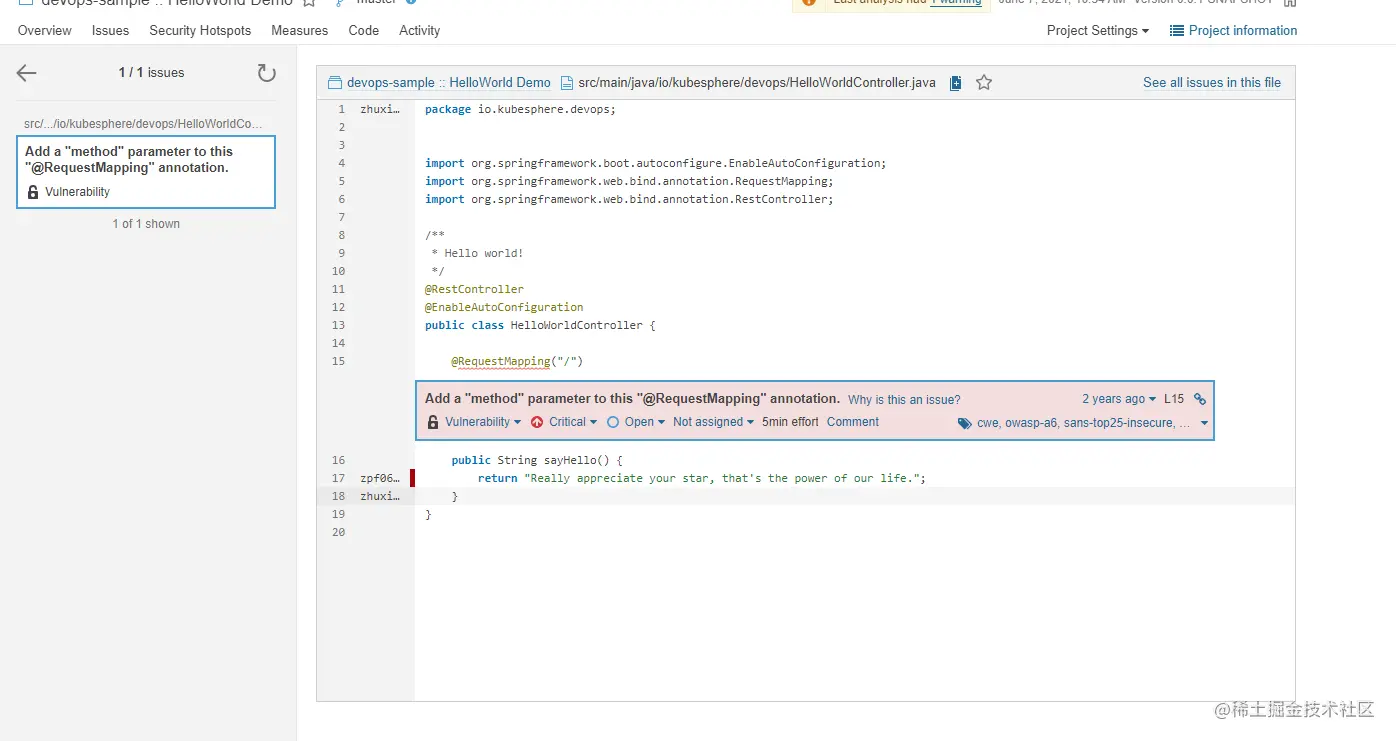This screenshot has height=741, width=1396.
Task: Click the HelloWorldController class name
Action: pos(577,325)
